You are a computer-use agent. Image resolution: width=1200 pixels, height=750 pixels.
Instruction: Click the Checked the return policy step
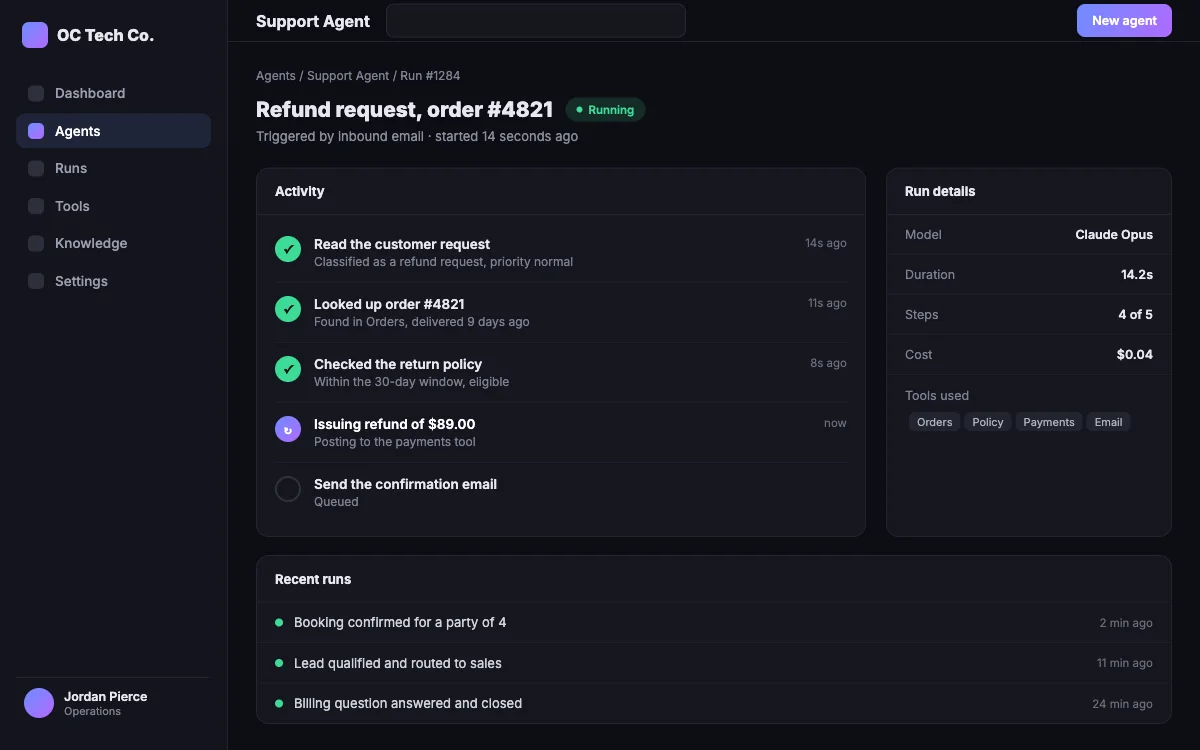(x=561, y=372)
